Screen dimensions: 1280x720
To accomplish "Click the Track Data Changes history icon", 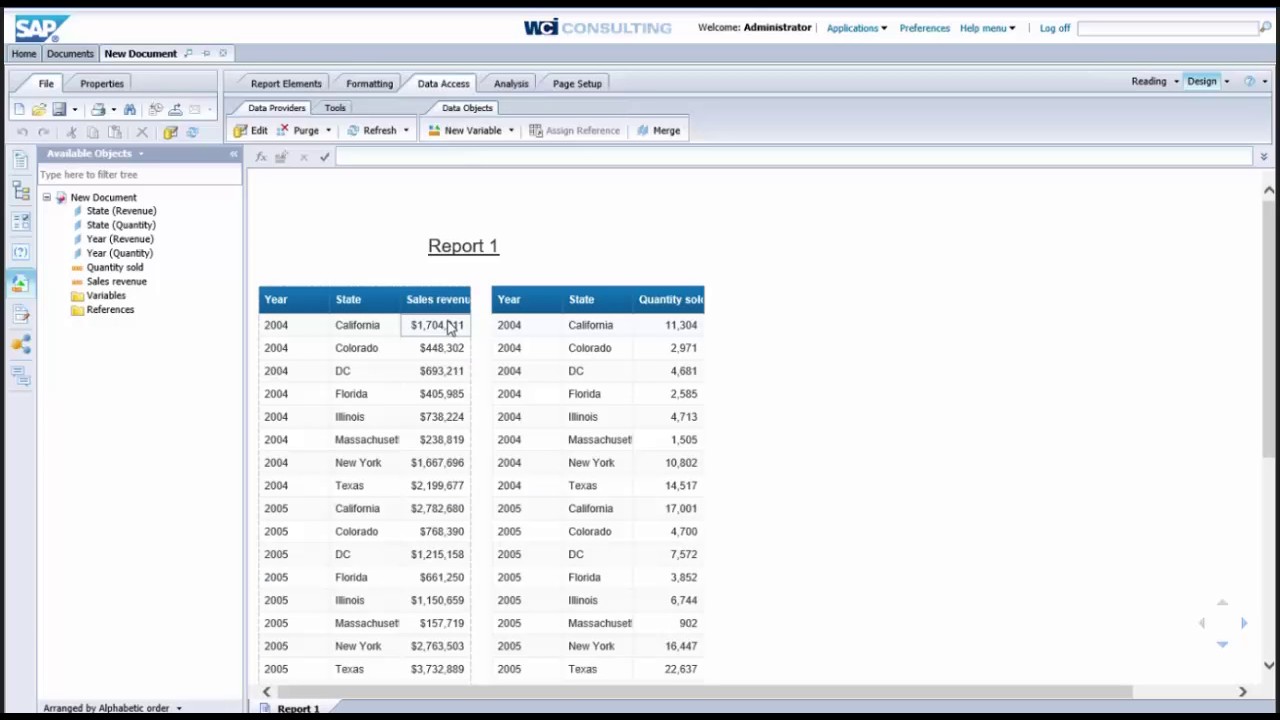I will point(155,109).
